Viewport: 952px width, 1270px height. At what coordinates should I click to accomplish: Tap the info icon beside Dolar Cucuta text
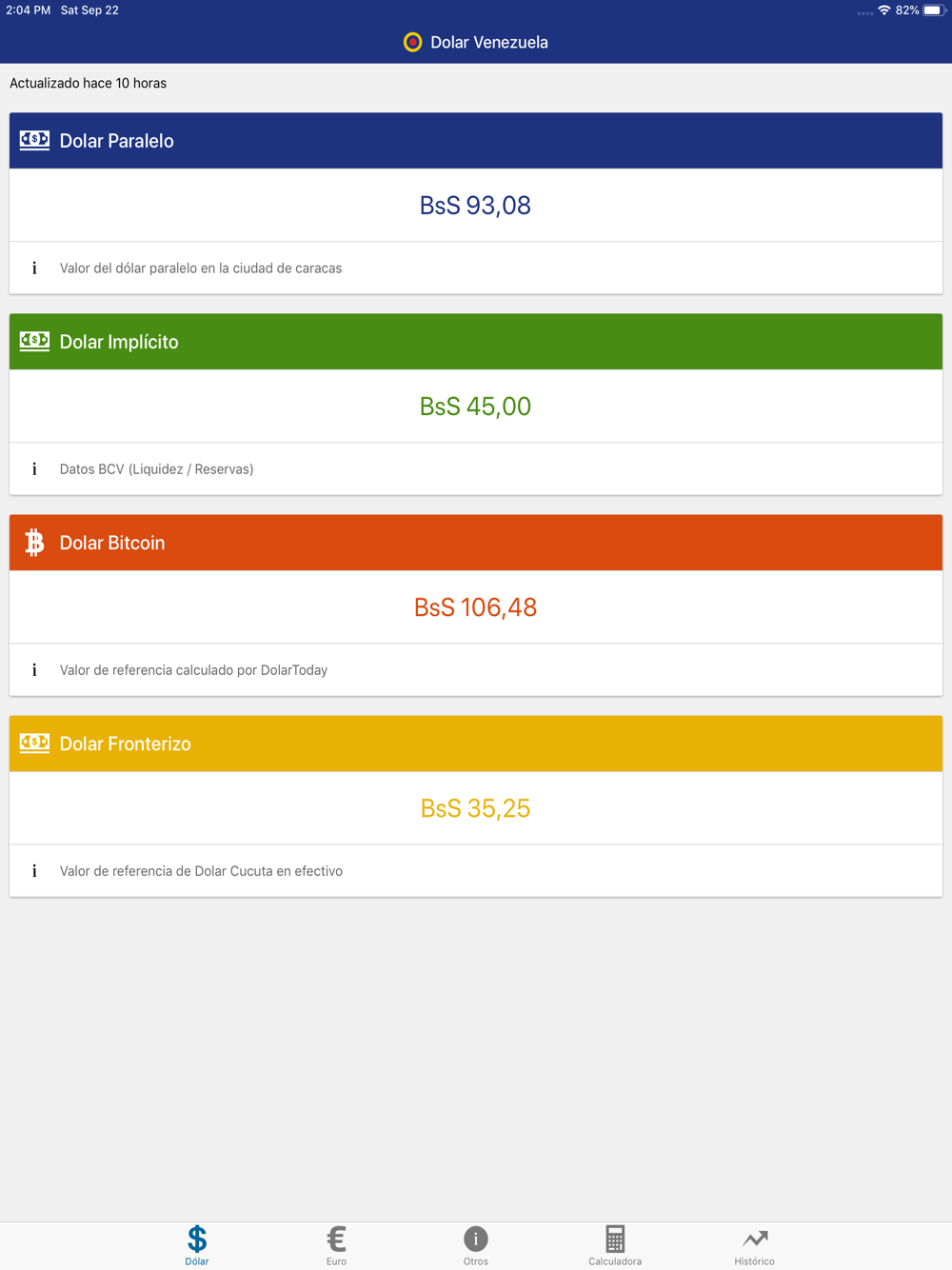pyautogui.click(x=34, y=871)
